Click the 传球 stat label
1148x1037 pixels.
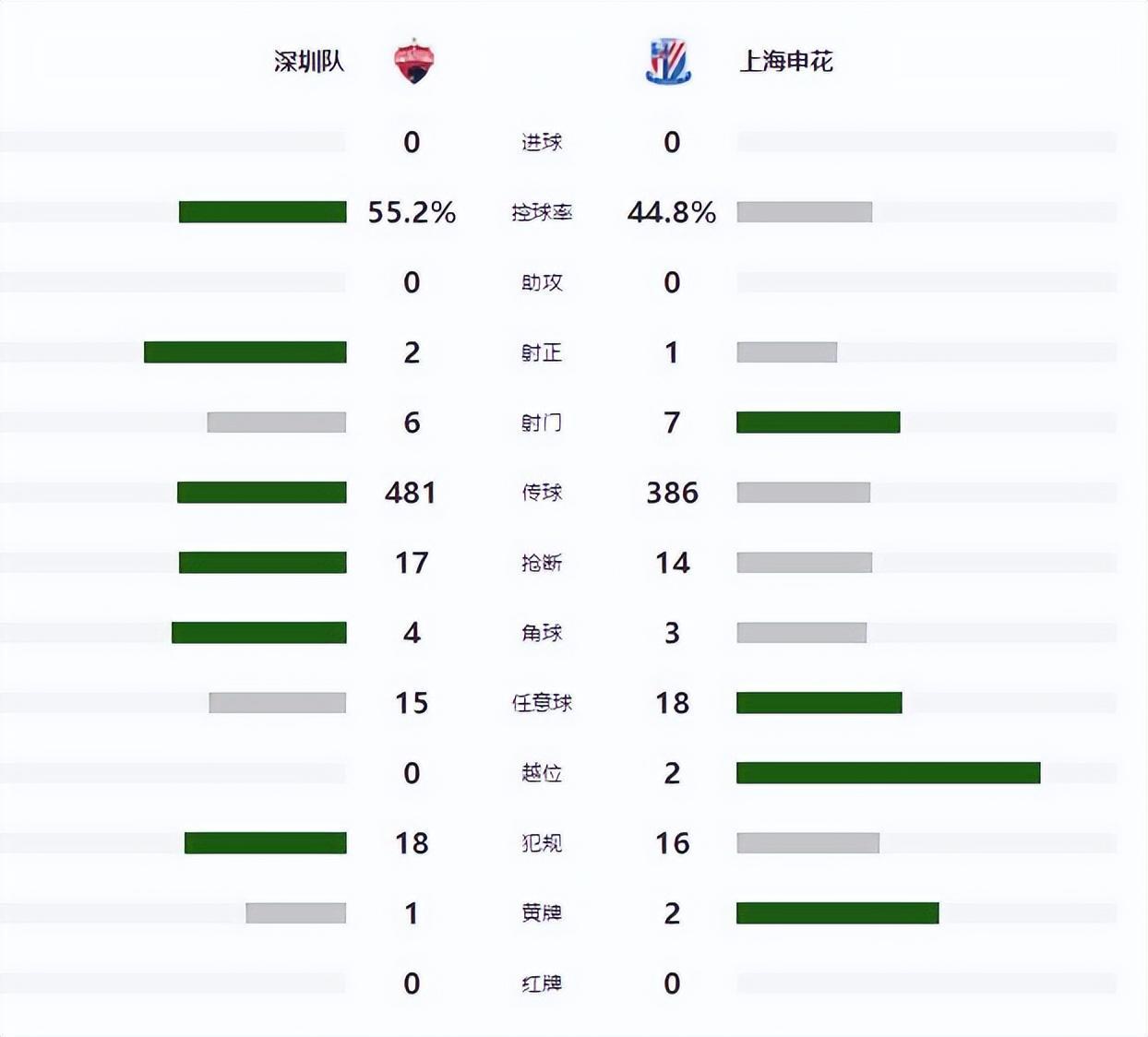click(542, 493)
